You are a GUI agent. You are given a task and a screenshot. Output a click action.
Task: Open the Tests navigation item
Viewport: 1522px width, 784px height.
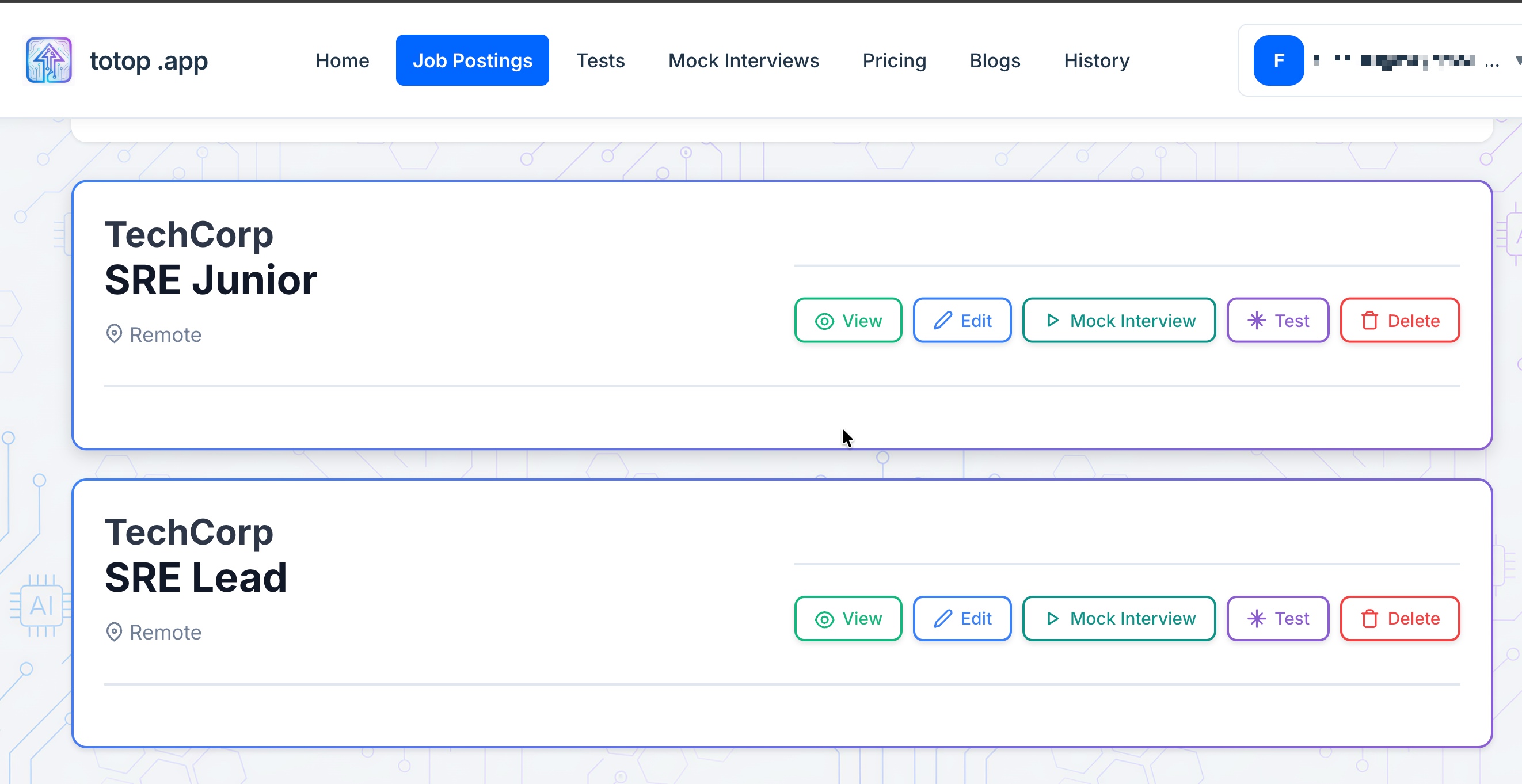600,60
